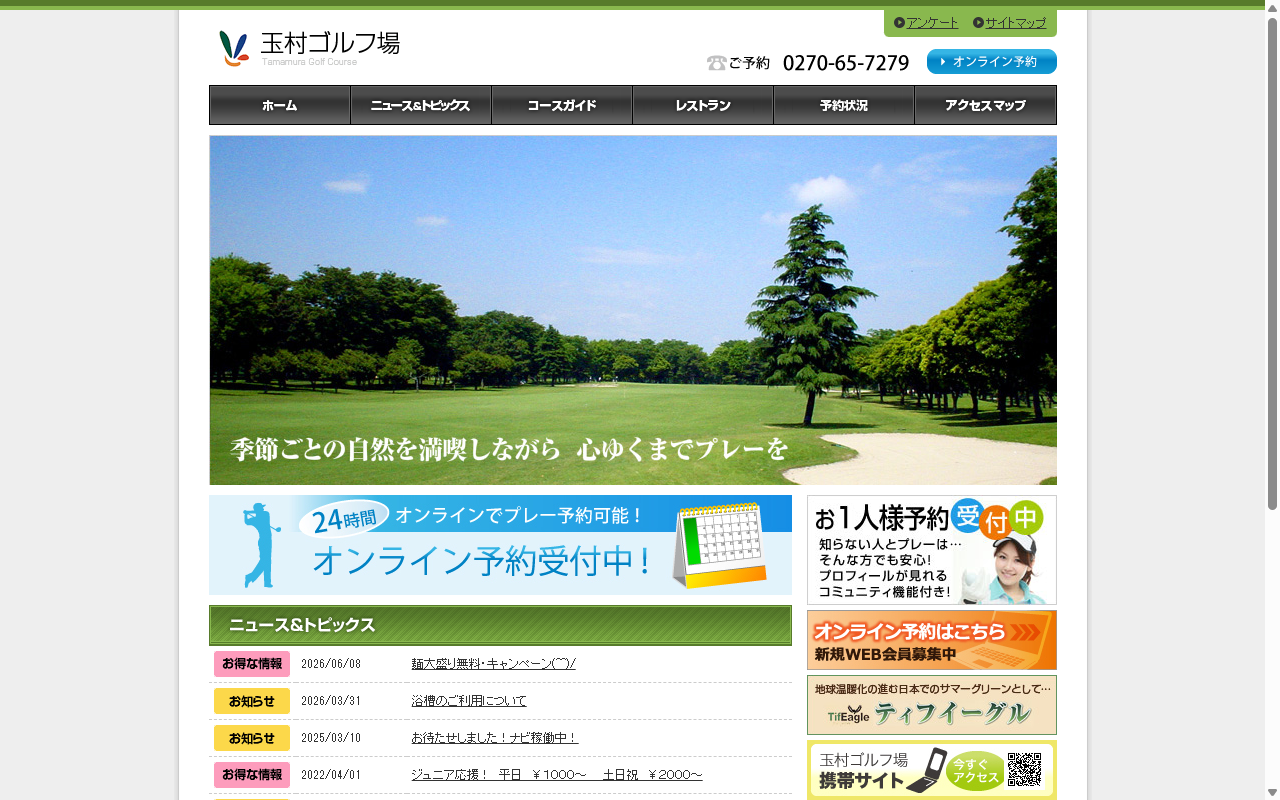Click the date text 2022/04/01
Image resolution: width=1280 pixels, height=800 pixels.
tap(331, 775)
